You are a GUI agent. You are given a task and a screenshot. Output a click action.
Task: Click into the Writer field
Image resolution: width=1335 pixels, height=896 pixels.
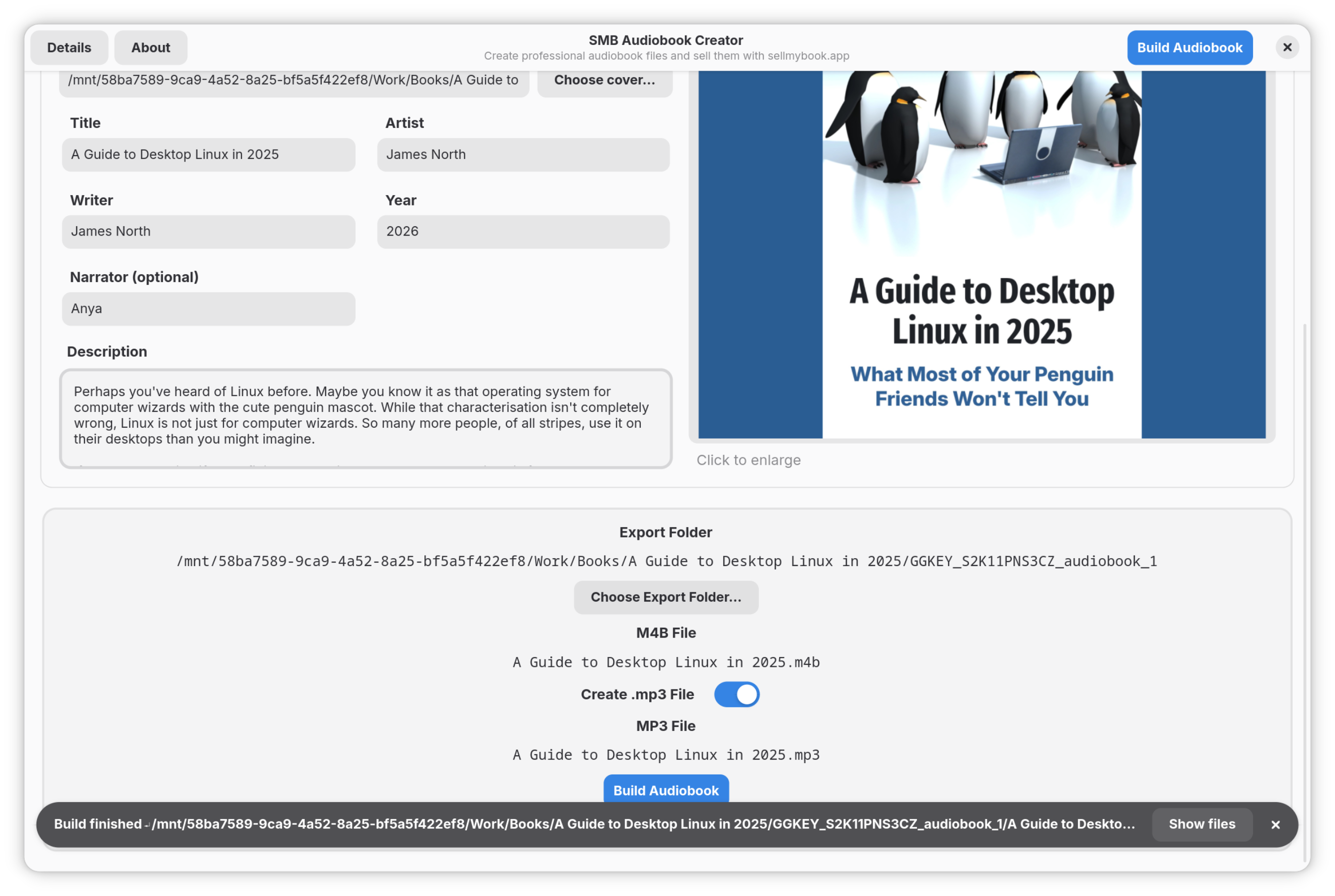point(208,232)
